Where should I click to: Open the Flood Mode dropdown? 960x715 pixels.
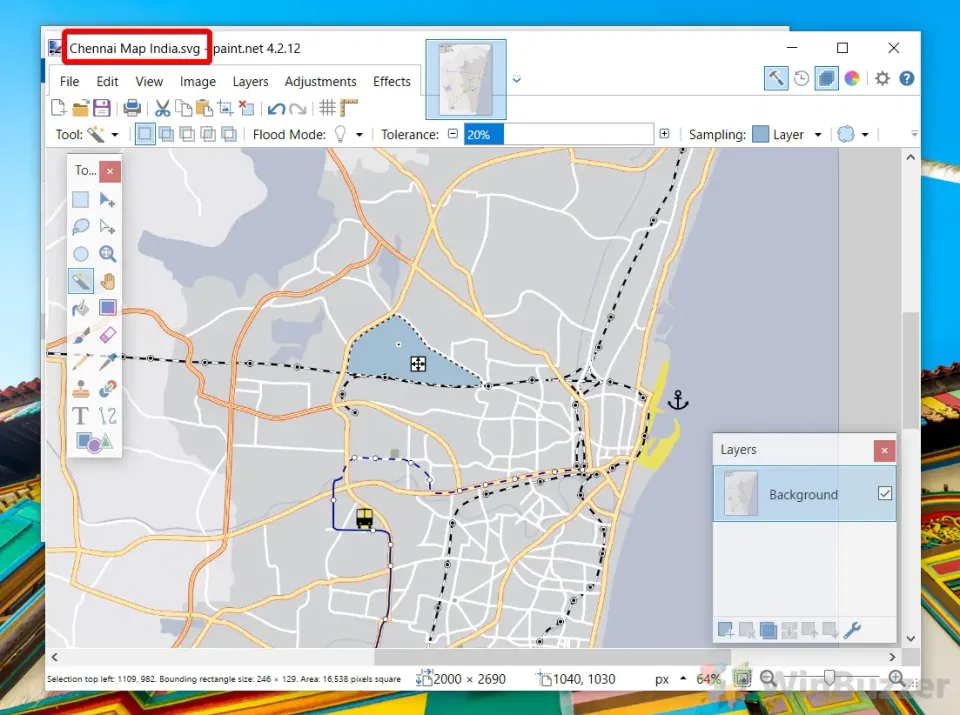coord(348,134)
